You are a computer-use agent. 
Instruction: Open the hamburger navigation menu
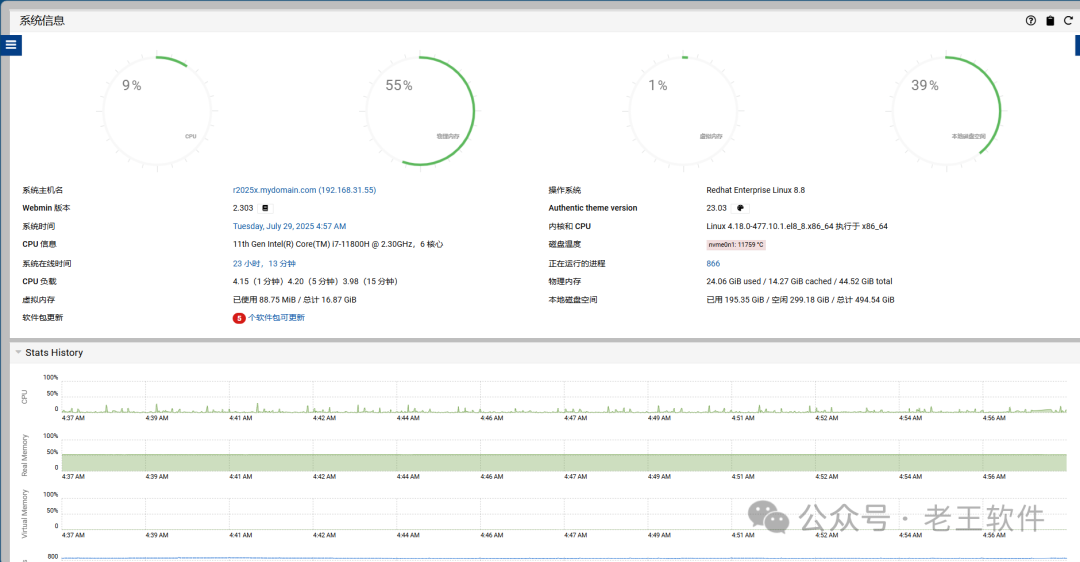(11, 45)
